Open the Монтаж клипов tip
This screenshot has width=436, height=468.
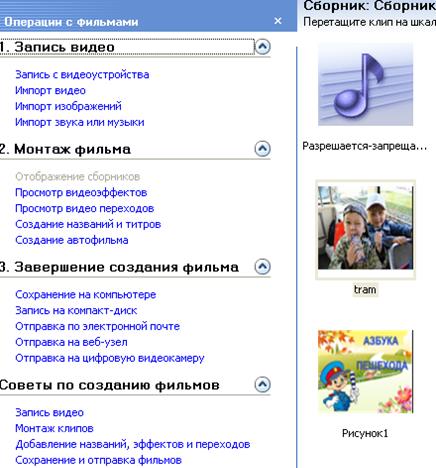pos(54,428)
